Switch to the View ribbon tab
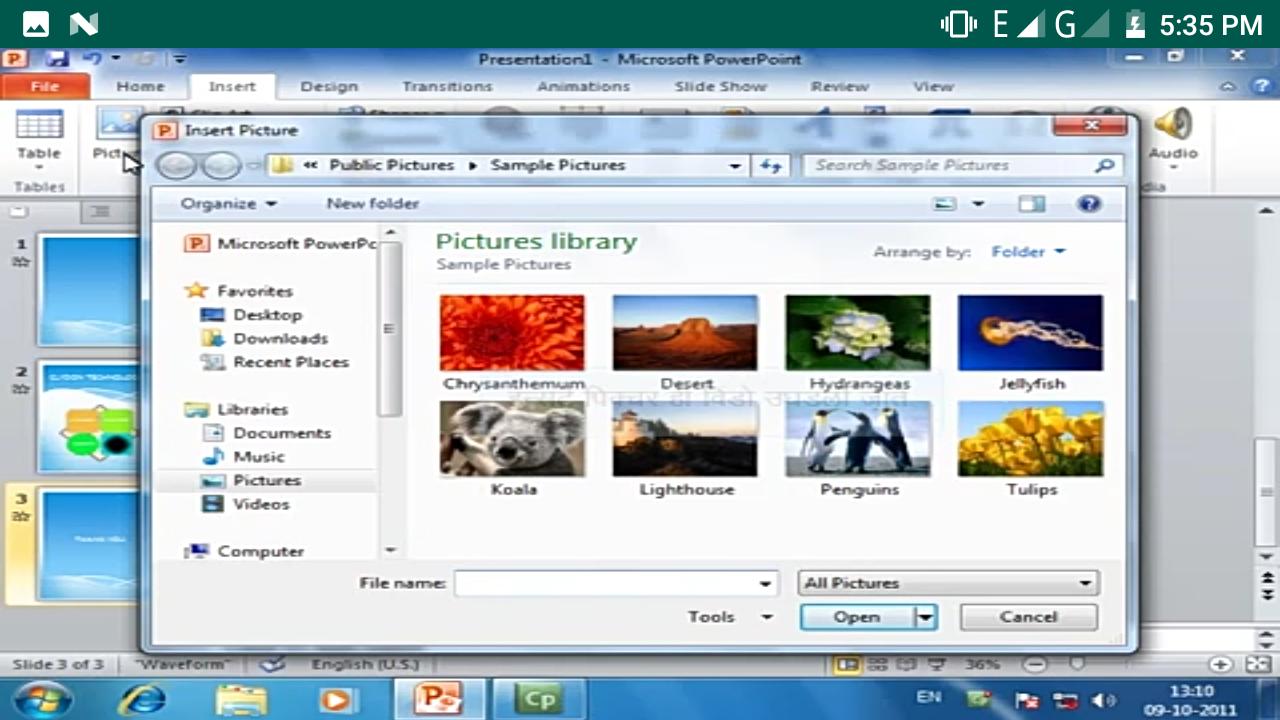Screen dimensions: 1280x720 pos(933,87)
